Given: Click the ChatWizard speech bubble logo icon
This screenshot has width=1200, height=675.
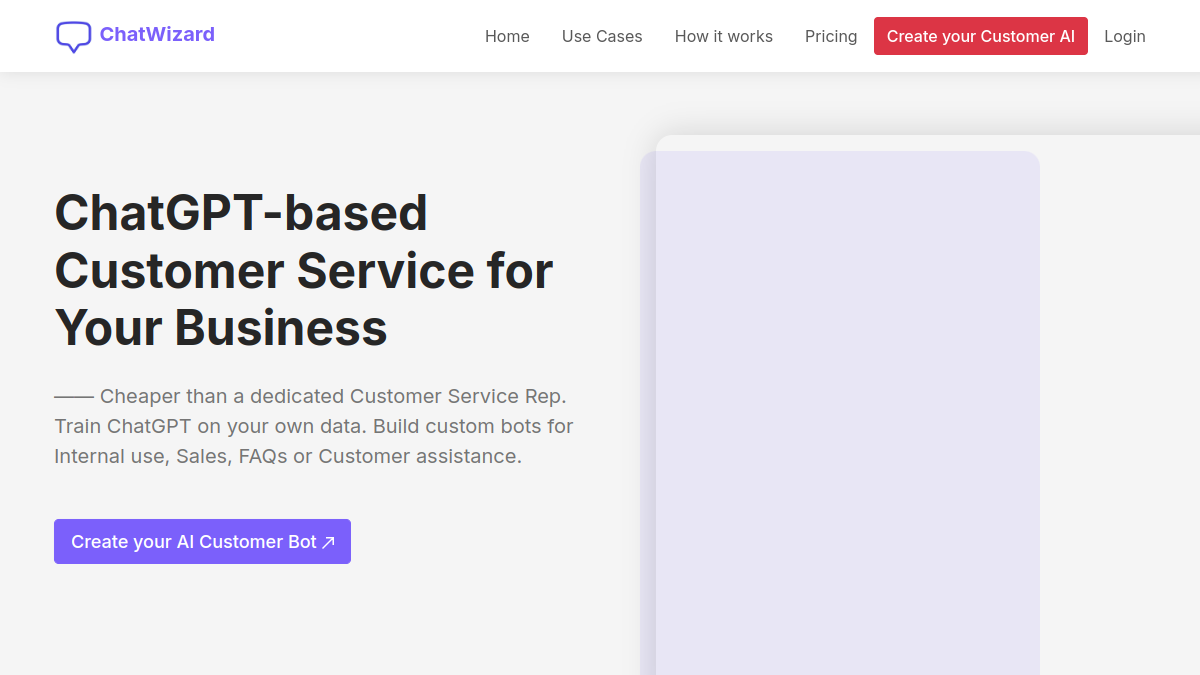Looking at the screenshot, I should click(73, 37).
